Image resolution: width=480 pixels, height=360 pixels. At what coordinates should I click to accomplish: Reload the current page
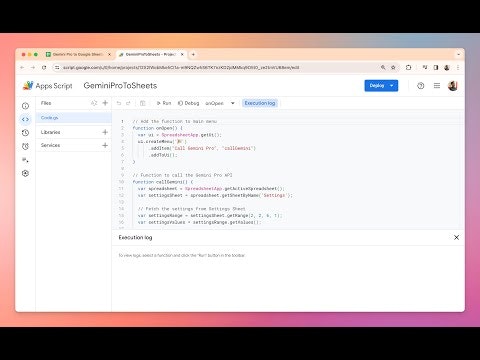44,68
